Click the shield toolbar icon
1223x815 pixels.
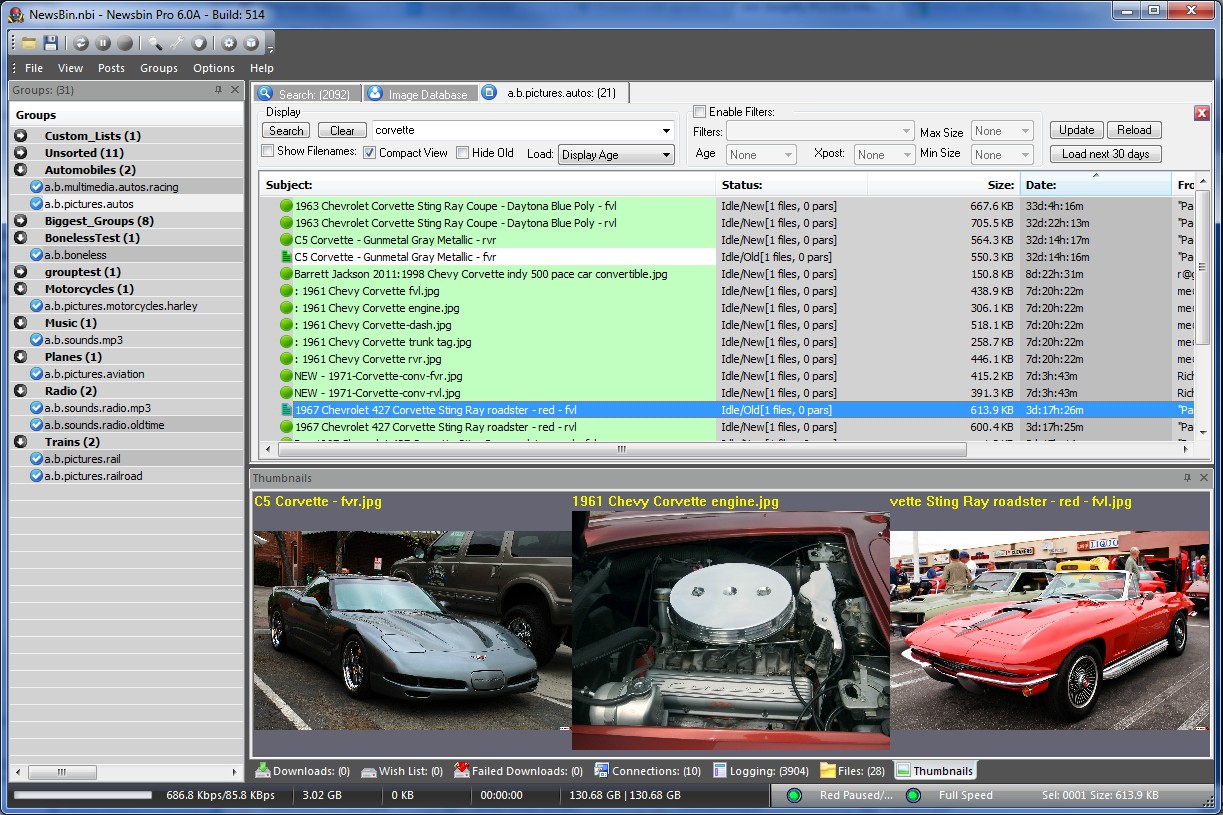[x=199, y=43]
